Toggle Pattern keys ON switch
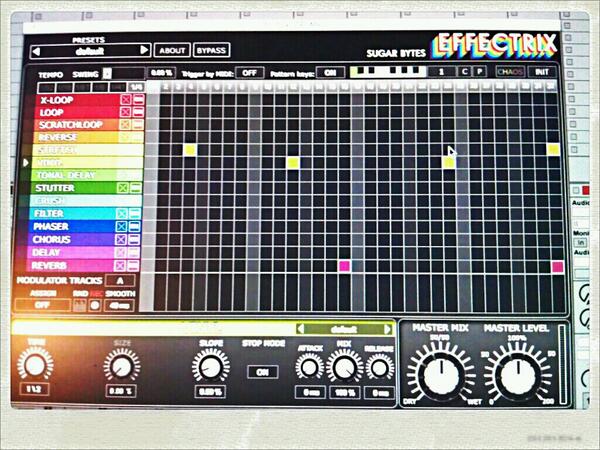The image size is (600, 450). pos(330,72)
